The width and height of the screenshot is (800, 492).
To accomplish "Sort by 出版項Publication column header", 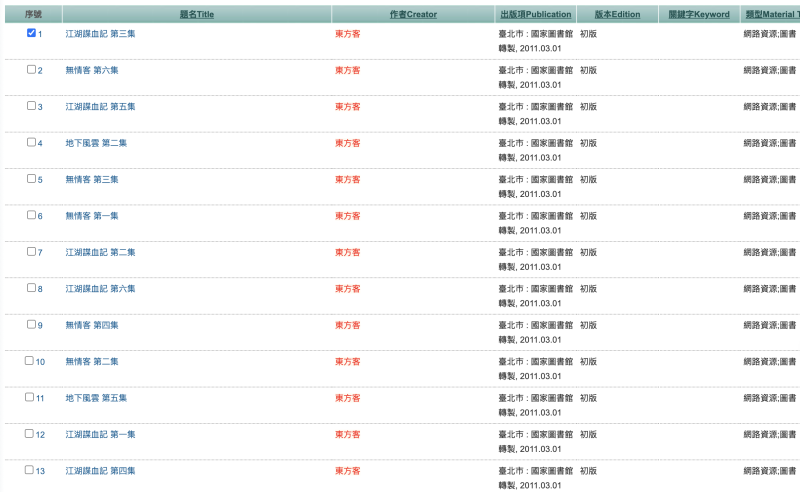I will pos(535,15).
